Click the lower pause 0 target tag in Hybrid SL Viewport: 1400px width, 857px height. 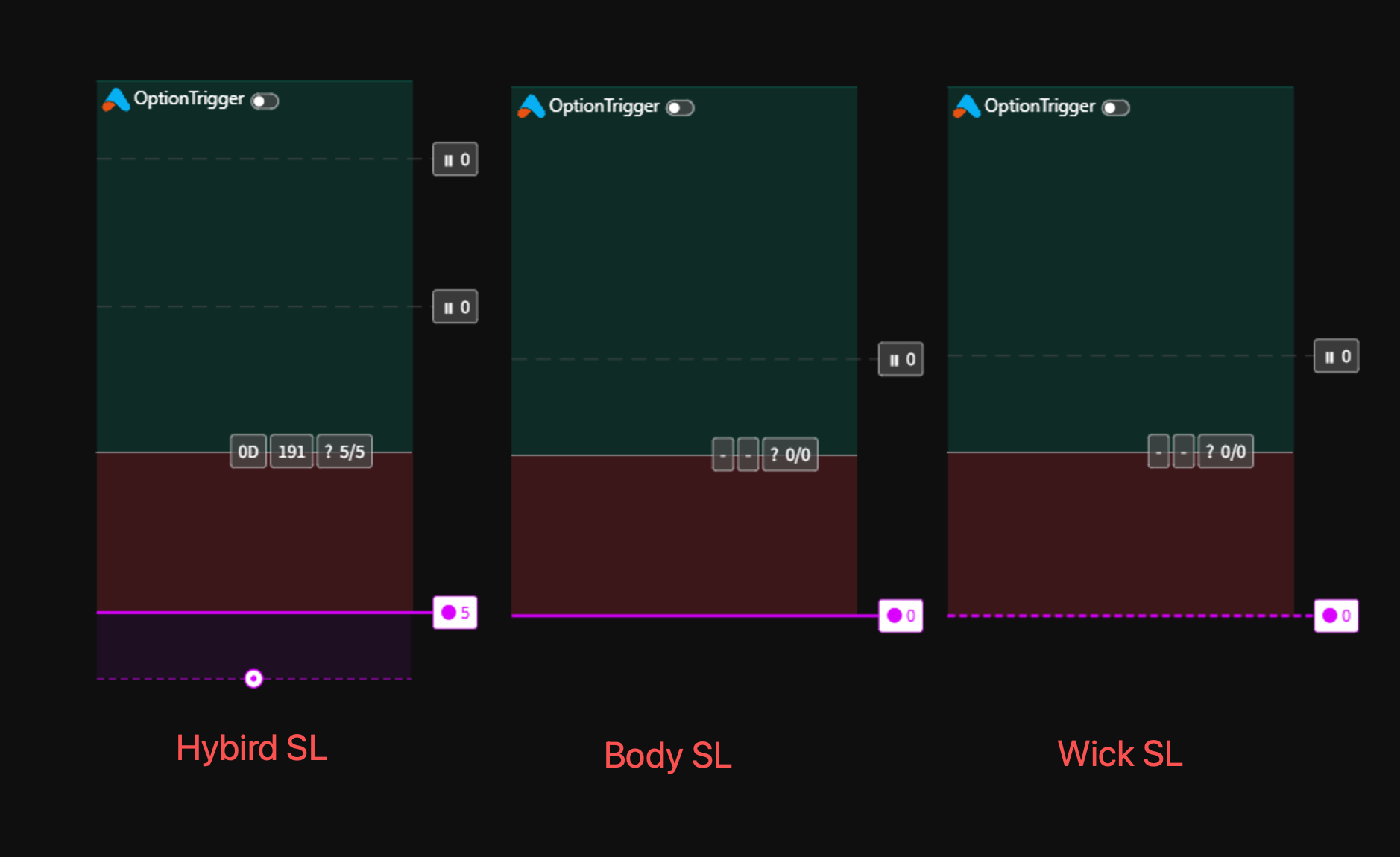455,307
